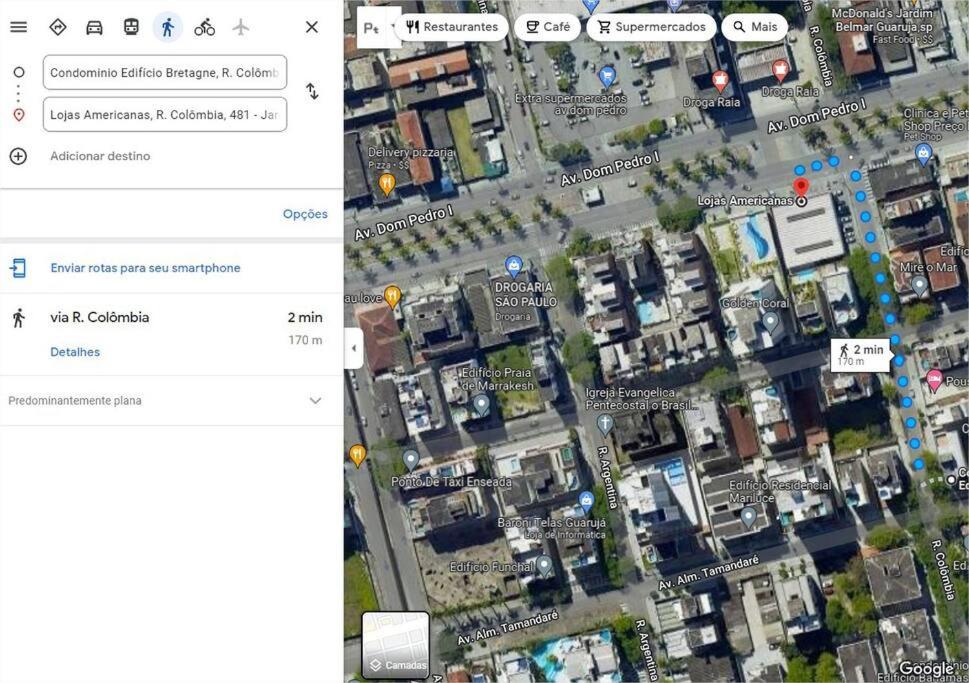969x683 pixels.
Task: Click Enviar rotas para seu smartphone
Action: (145, 268)
